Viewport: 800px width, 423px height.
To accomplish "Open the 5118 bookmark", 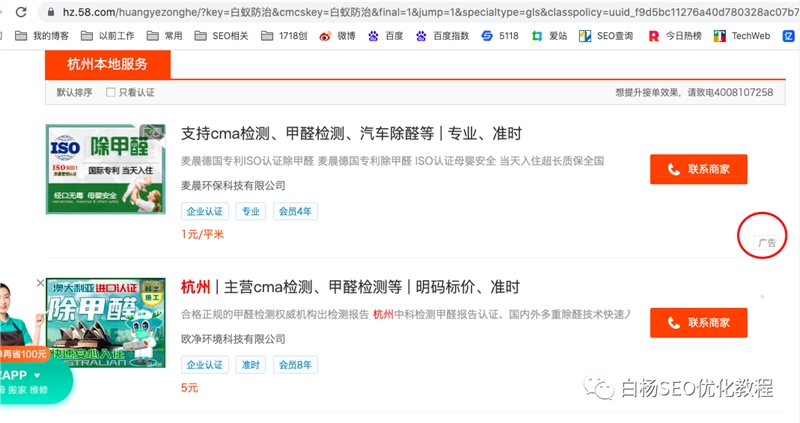I will pos(500,36).
